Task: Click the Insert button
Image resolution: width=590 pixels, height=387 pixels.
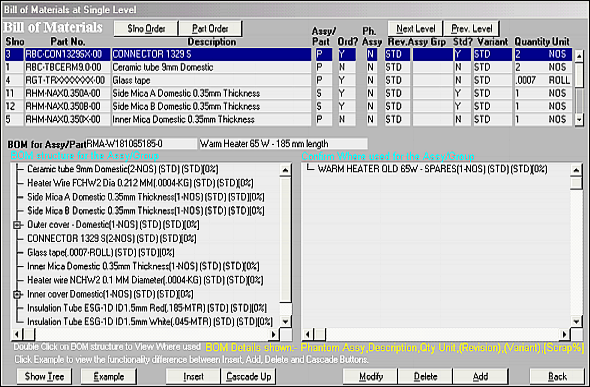Action: click(193, 376)
